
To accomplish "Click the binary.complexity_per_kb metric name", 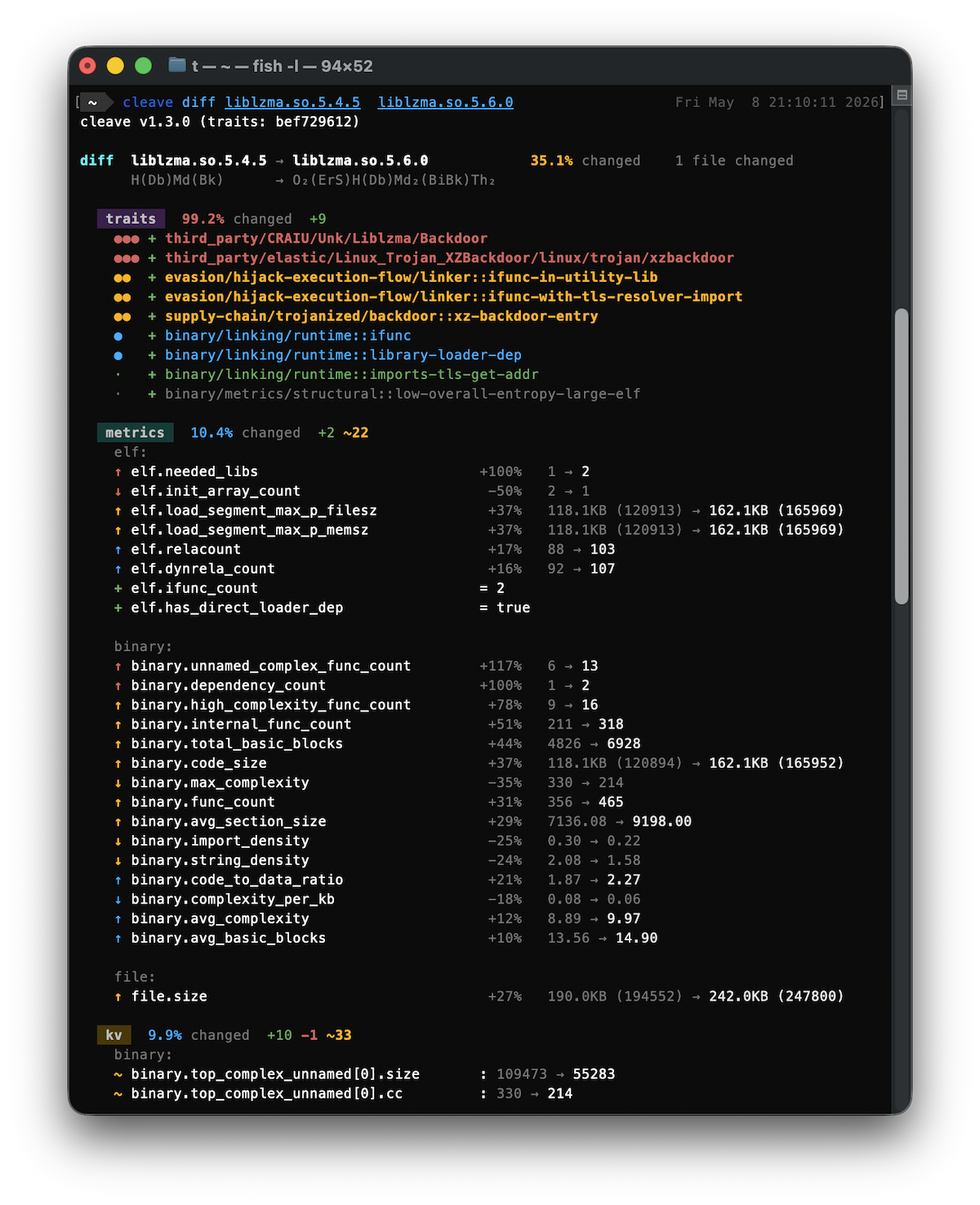I will pyautogui.click(x=233, y=899).
